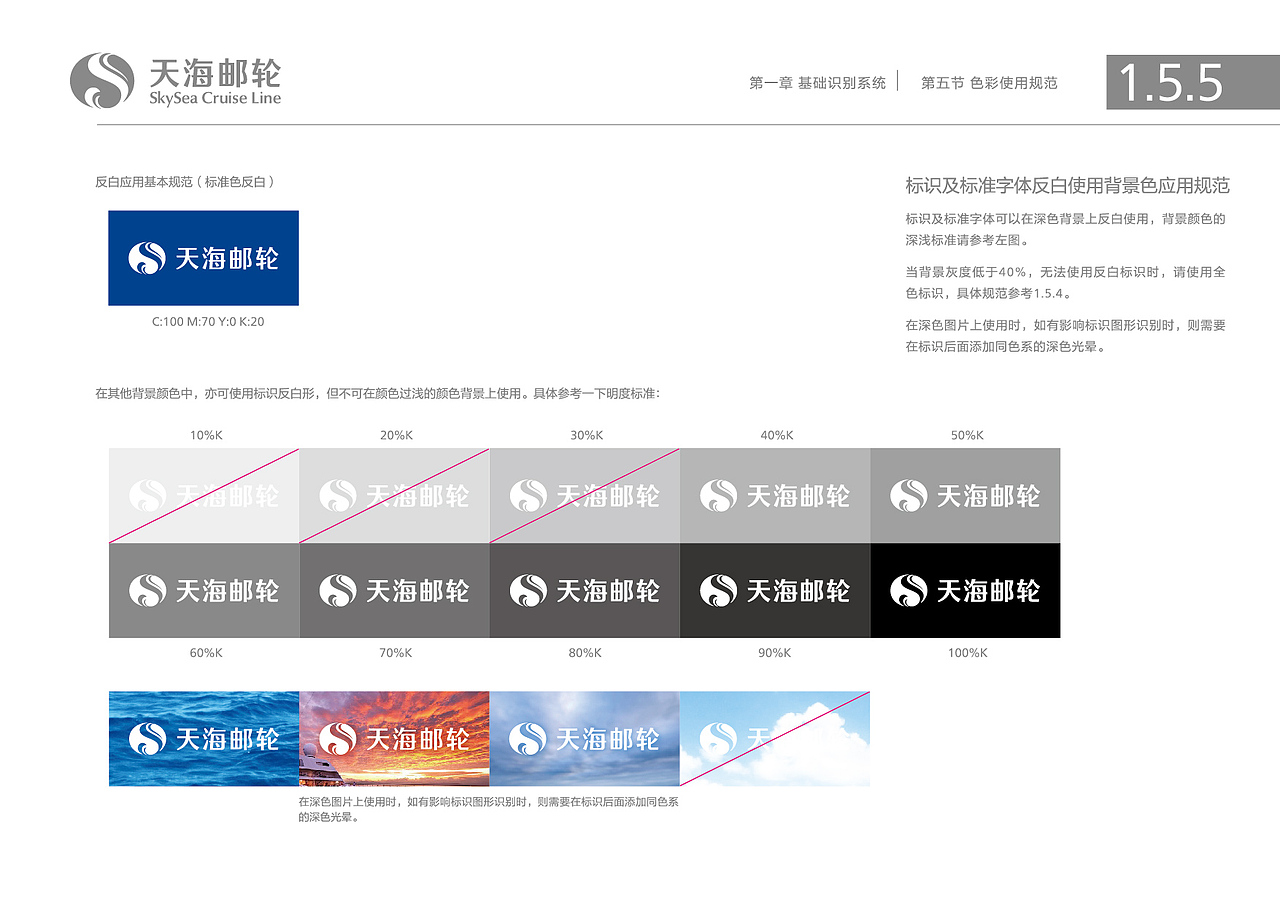This screenshot has width=1280, height=905.
Task: Select the 20%K gray logo swatch
Action: (x=394, y=496)
